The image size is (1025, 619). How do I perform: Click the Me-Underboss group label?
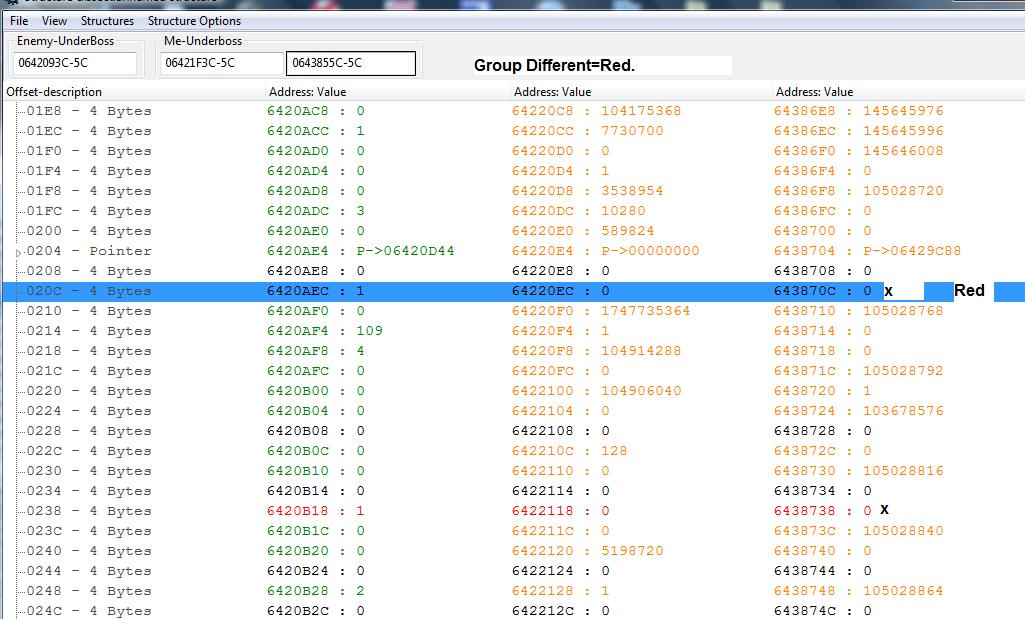point(203,41)
